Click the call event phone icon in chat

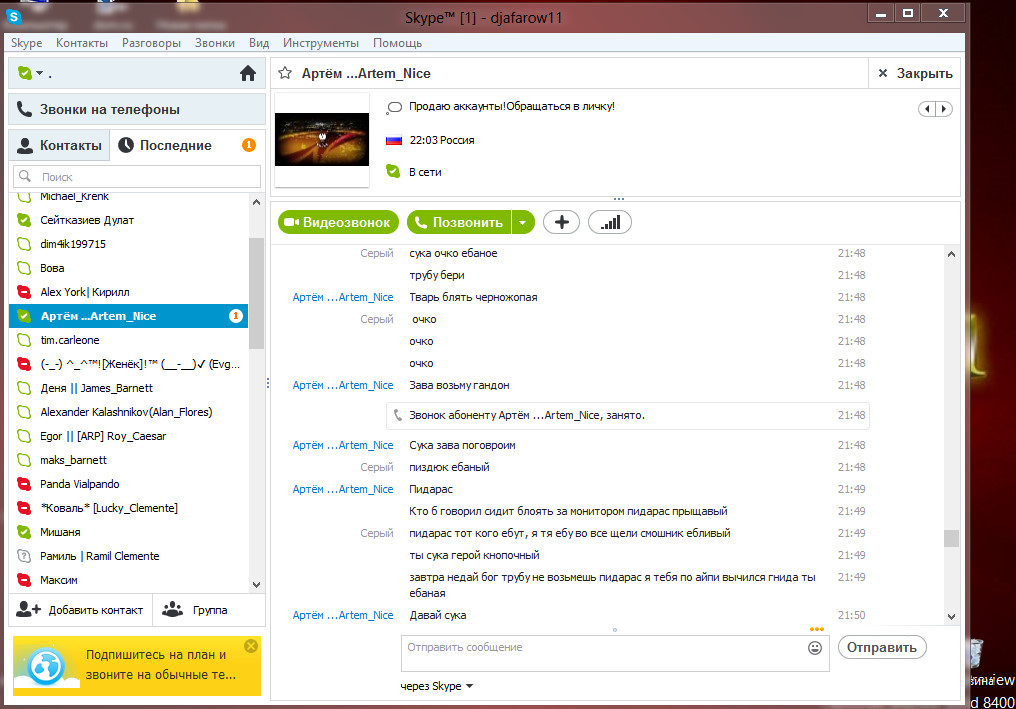(x=398, y=415)
